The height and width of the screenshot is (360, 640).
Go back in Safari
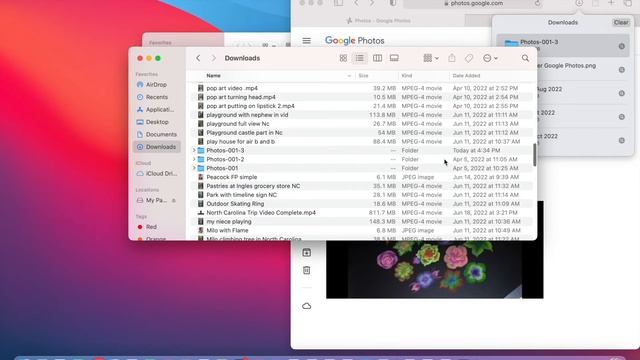pyautogui.click(x=356, y=3)
